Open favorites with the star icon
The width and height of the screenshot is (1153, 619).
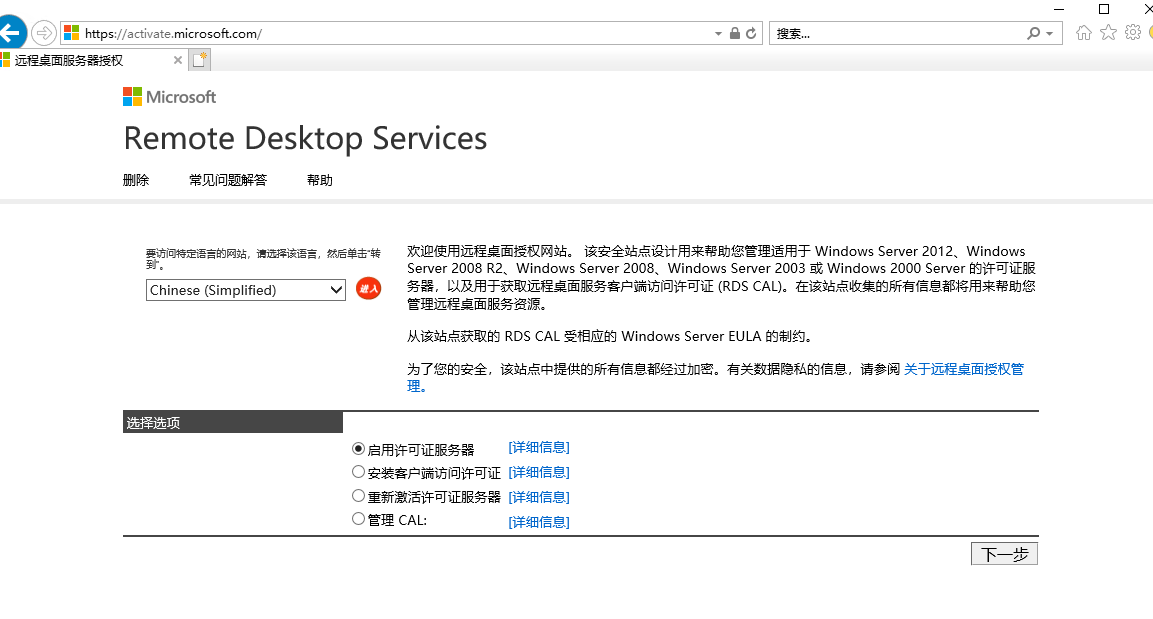[1108, 32]
